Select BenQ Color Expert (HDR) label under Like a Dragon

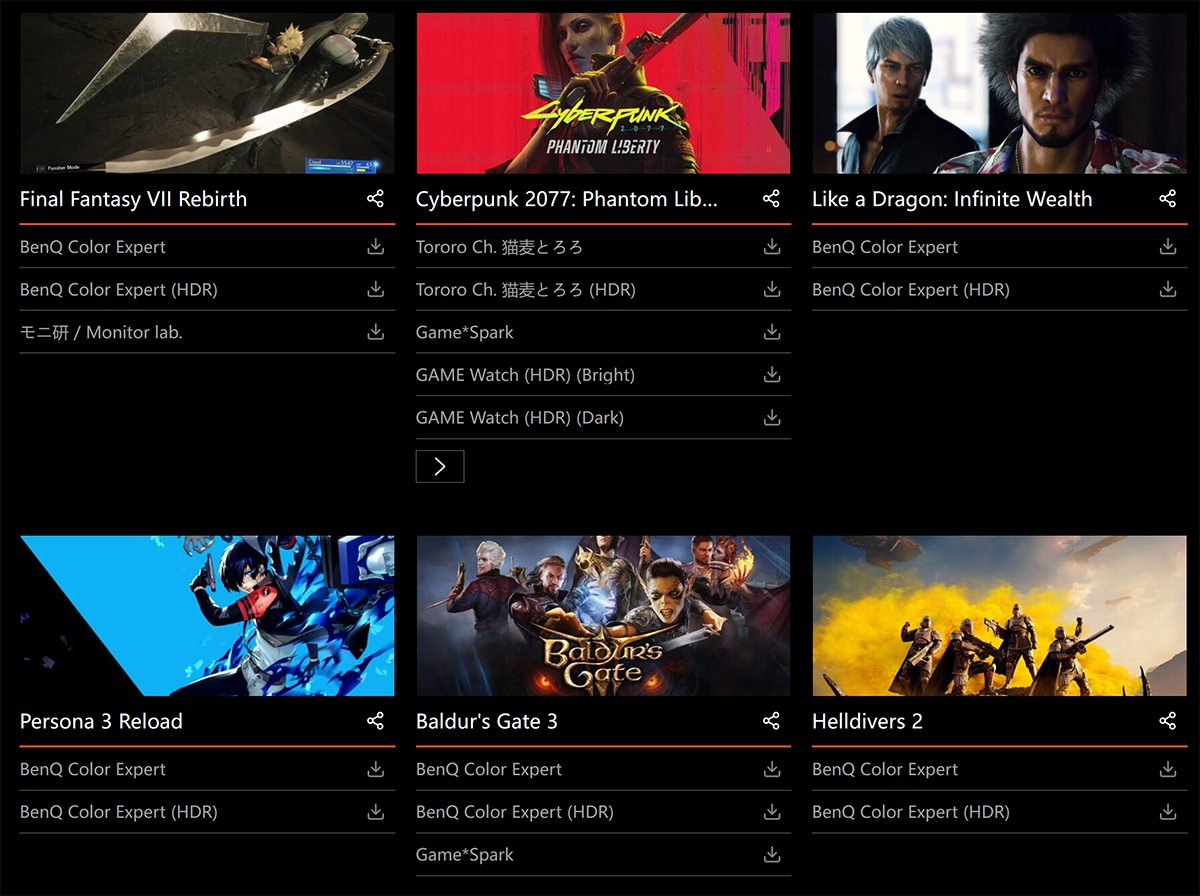click(x=911, y=290)
